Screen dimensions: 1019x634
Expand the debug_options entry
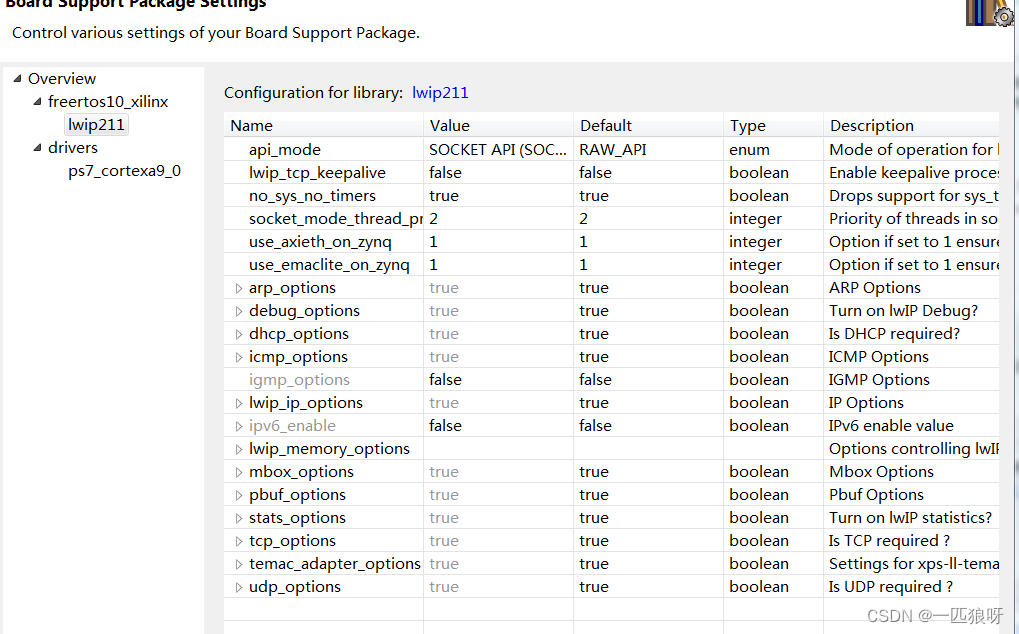click(x=237, y=310)
